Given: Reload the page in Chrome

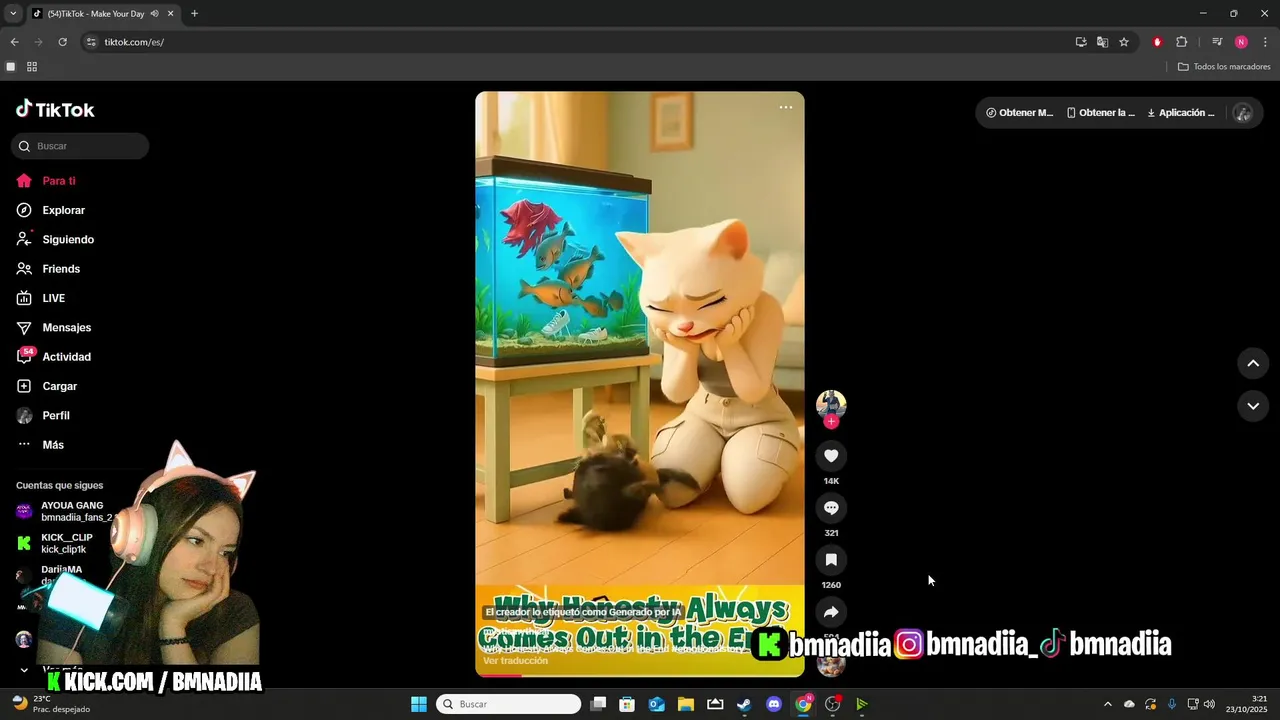Looking at the screenshot, I should click(62, 42).
